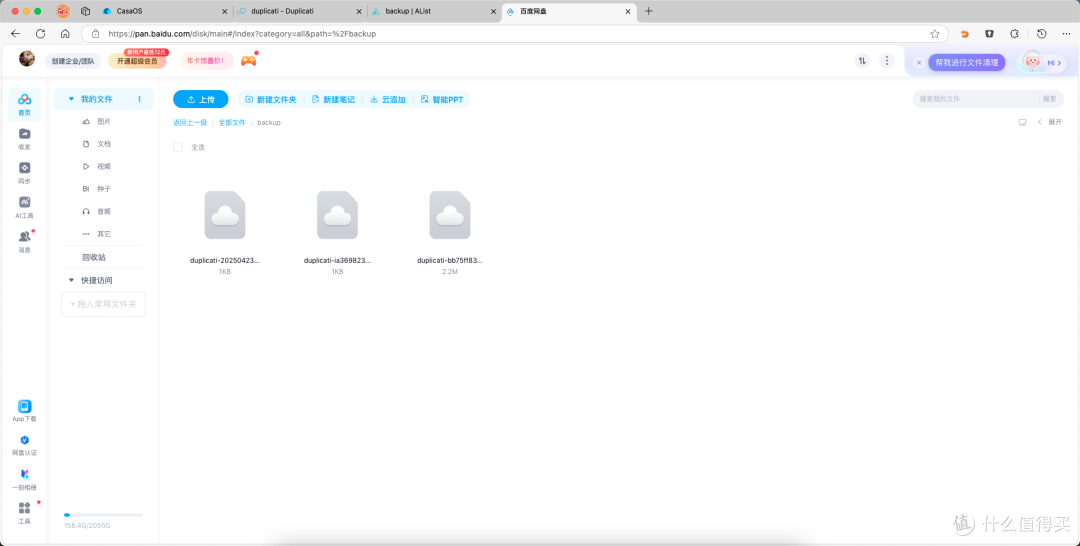Image resolution: width=1080 pixels, height=546 pixels.
Task: Open the 智能PPT tool
Action: pyautogui.click(x=442, y=99)
